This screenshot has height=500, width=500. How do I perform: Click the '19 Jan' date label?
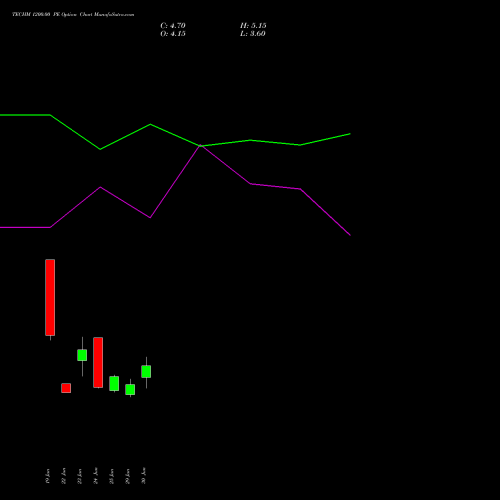pyautogui.click(x=48, y=476)
